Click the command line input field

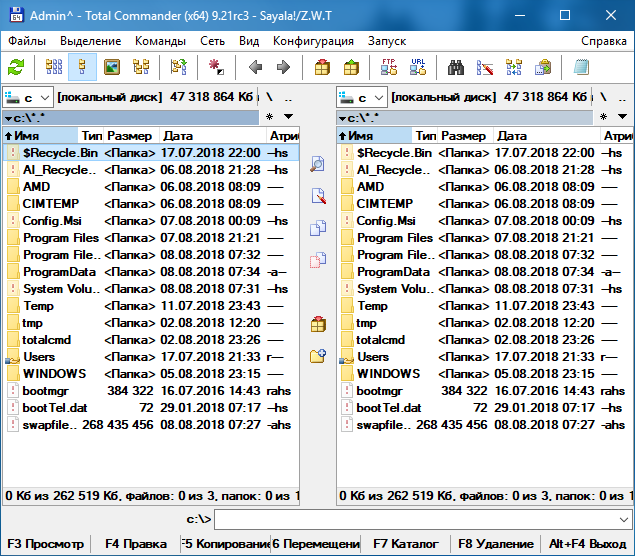(x=420, y=519)
